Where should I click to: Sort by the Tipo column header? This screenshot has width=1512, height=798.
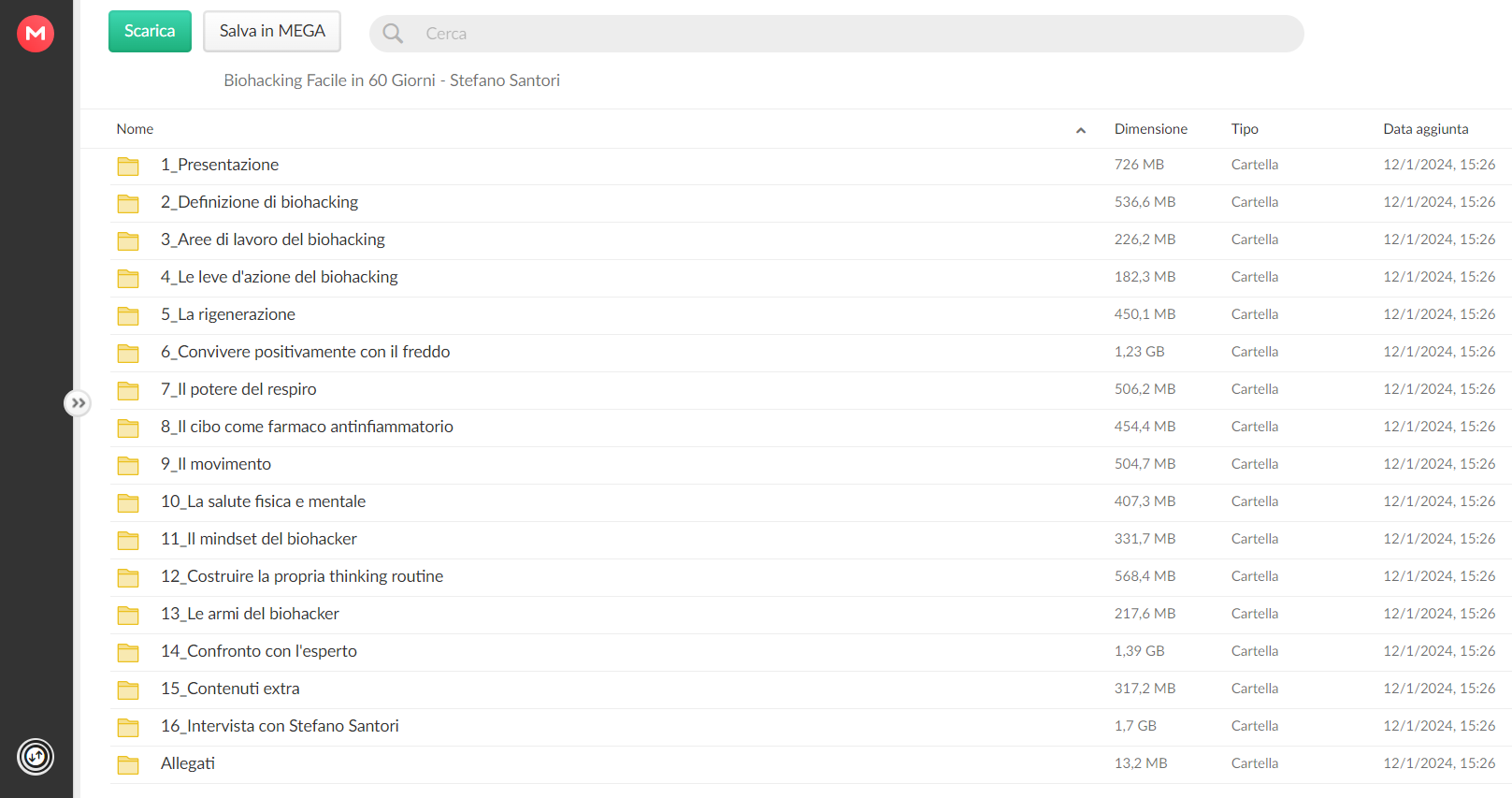[x=1245, y=129]
